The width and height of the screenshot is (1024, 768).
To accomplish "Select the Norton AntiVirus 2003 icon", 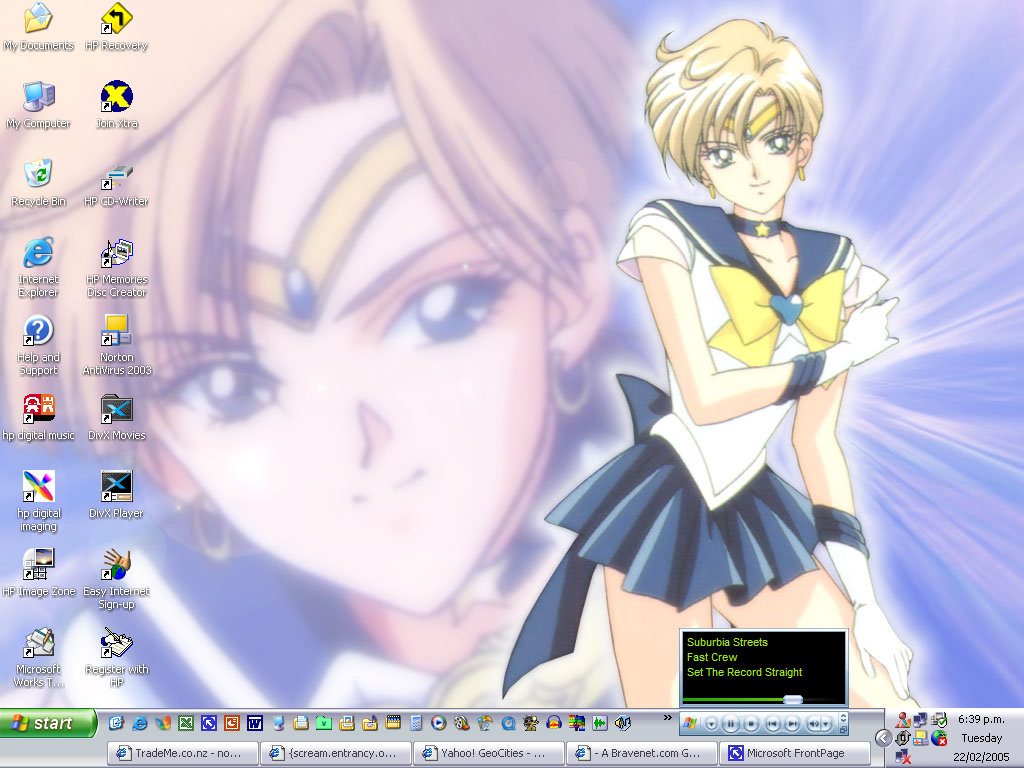I will click(116, 345).
